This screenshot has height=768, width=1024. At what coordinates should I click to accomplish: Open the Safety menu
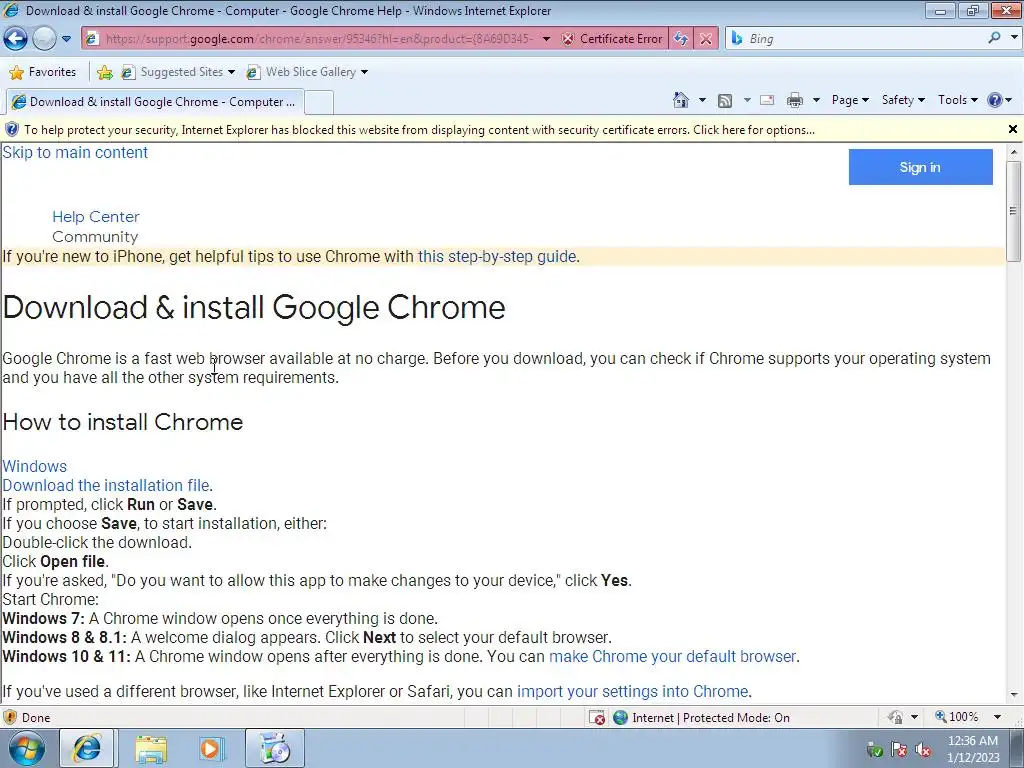[x=903, y=100]
